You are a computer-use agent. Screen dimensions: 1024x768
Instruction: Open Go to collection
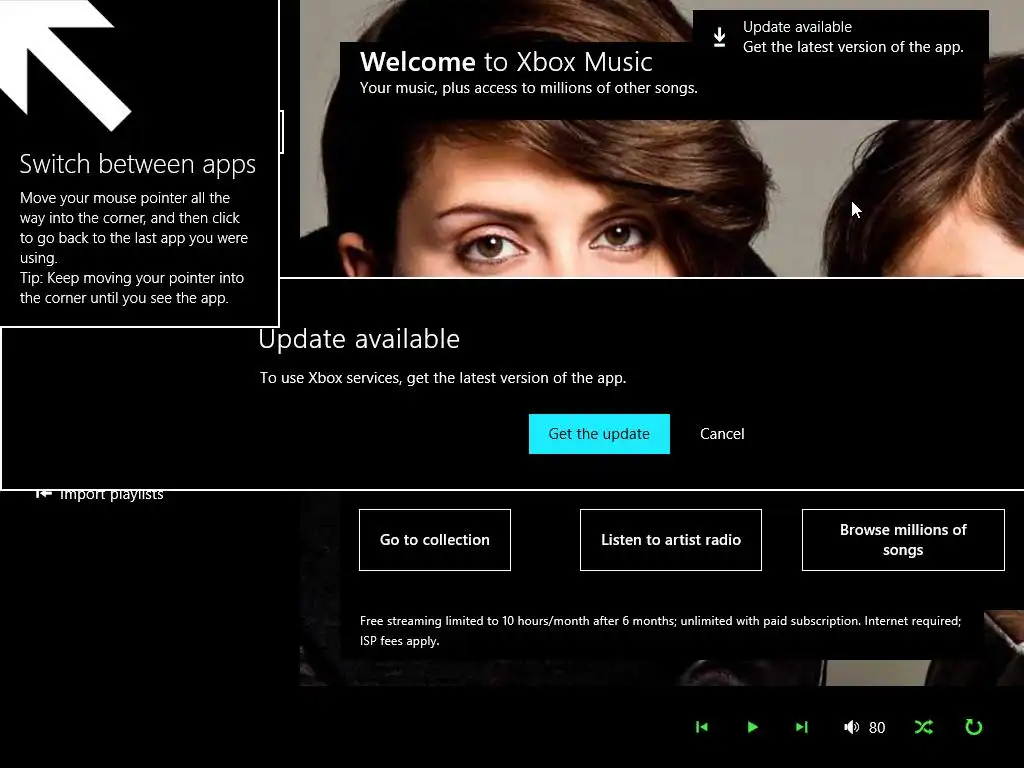(434, 540)
